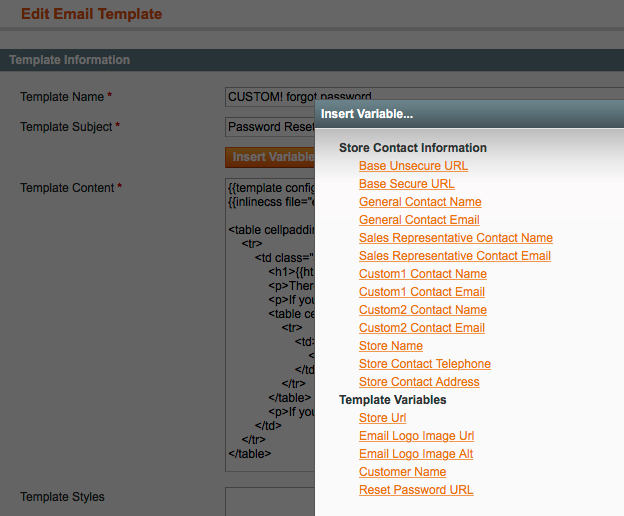624x516 pixels.
Task: Focus the Template Subject input field
Action: click(x=270, y=127)
